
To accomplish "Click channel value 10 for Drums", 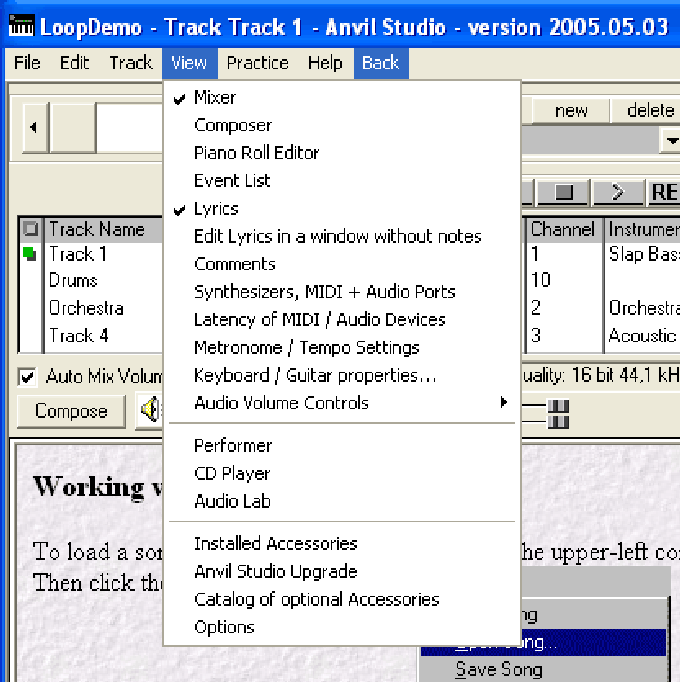I will (541, 280).
